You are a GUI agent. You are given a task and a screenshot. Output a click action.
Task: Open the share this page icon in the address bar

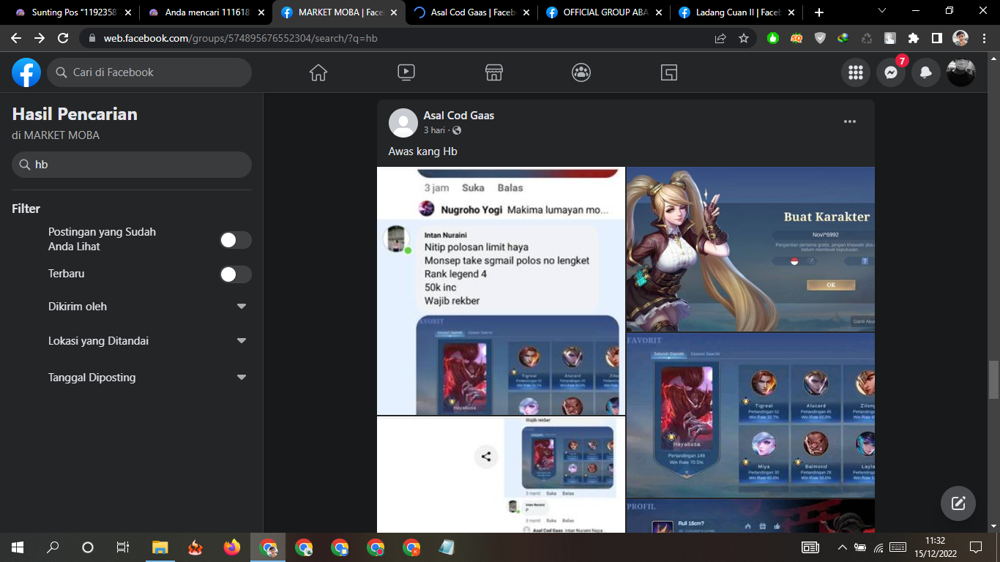[x=720, y=38]
